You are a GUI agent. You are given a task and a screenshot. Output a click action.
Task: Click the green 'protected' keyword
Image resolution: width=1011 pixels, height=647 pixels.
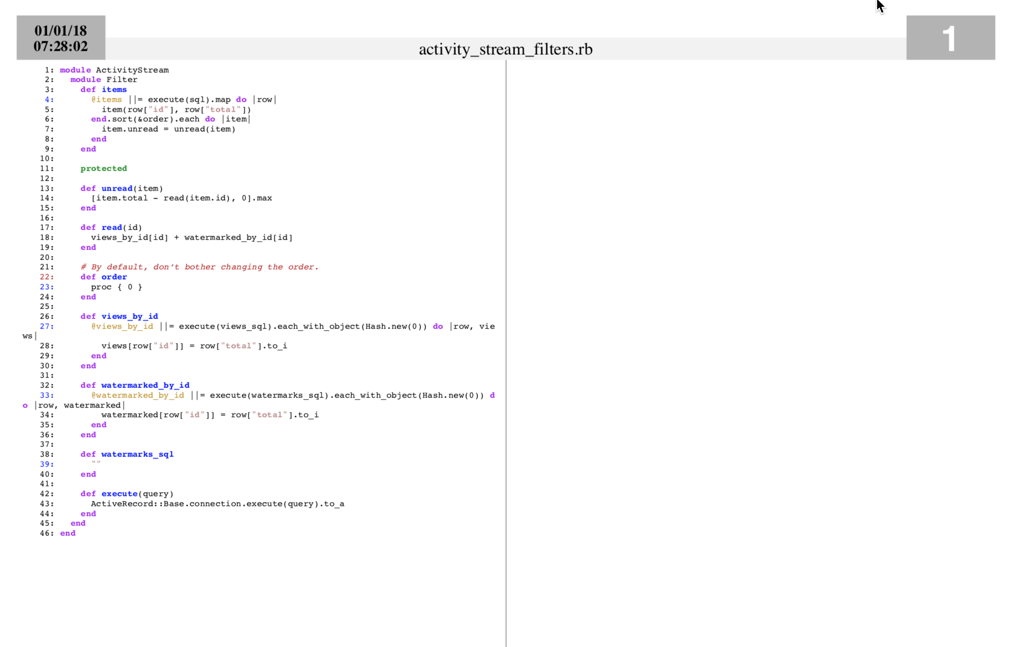tap(104, 169)
